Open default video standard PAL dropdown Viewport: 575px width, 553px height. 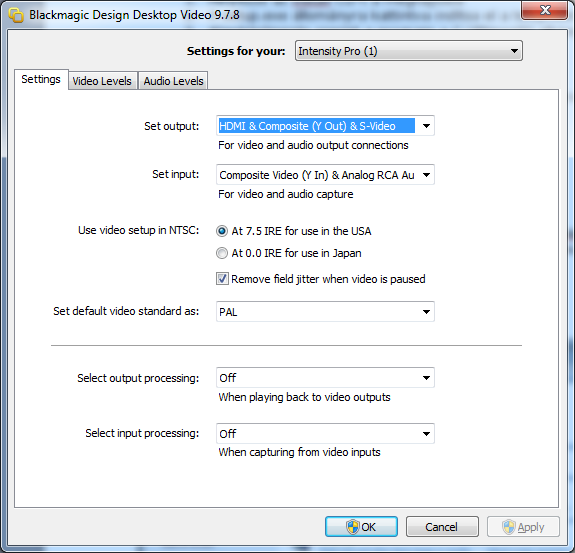(x=325, y=312)
